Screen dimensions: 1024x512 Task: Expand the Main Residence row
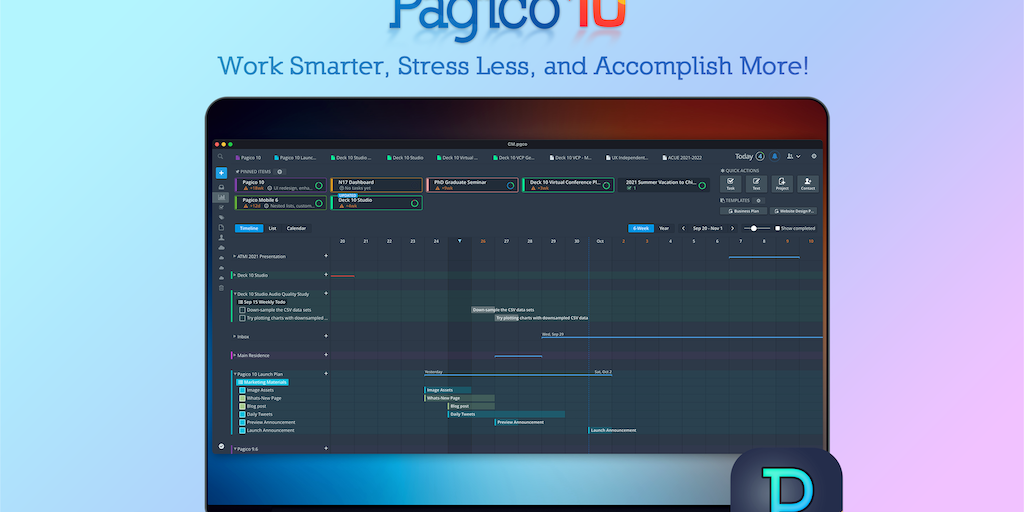tap(235, 355)
